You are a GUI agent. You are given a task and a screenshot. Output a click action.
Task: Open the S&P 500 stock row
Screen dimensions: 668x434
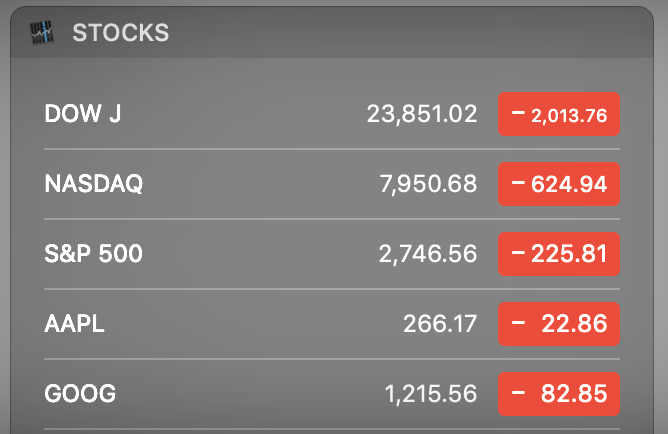250,254
